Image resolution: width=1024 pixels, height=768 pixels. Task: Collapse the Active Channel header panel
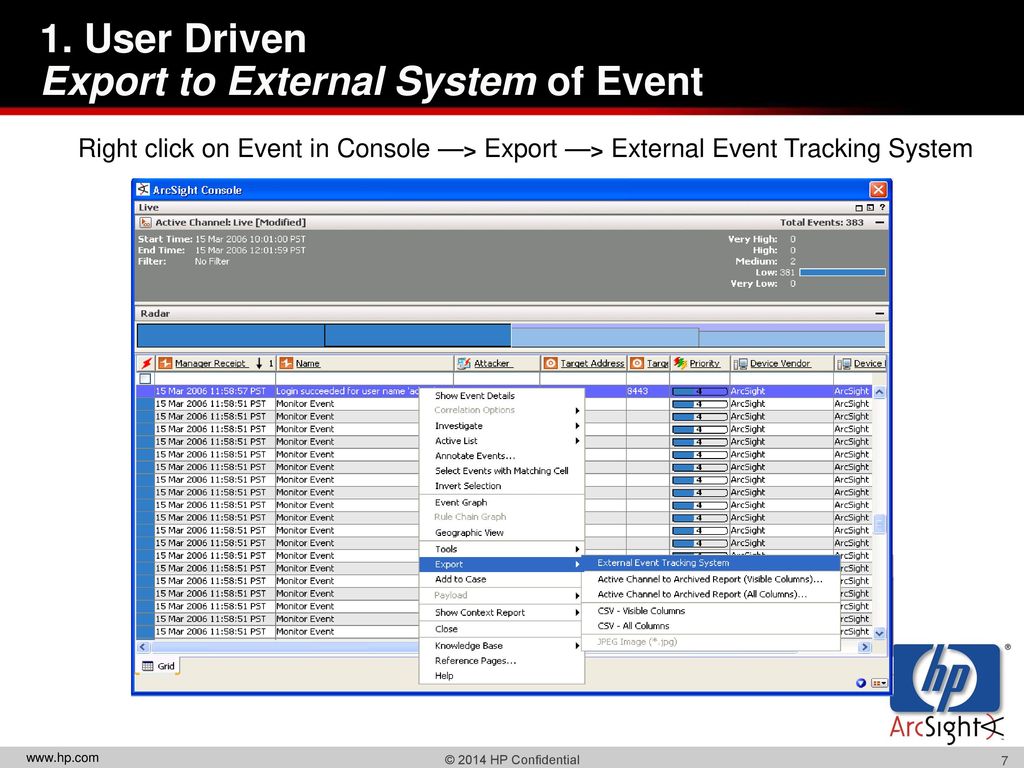point(880,223)
